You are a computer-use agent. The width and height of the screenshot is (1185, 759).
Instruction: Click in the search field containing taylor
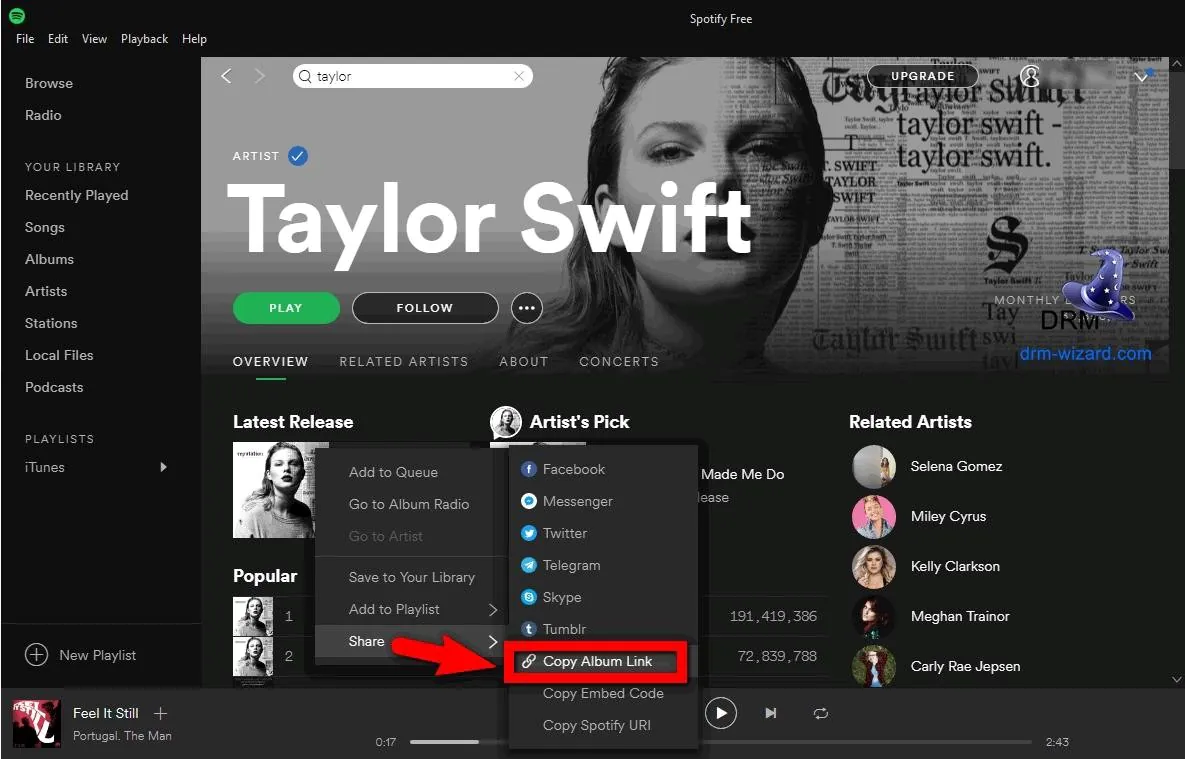(413, 76)
